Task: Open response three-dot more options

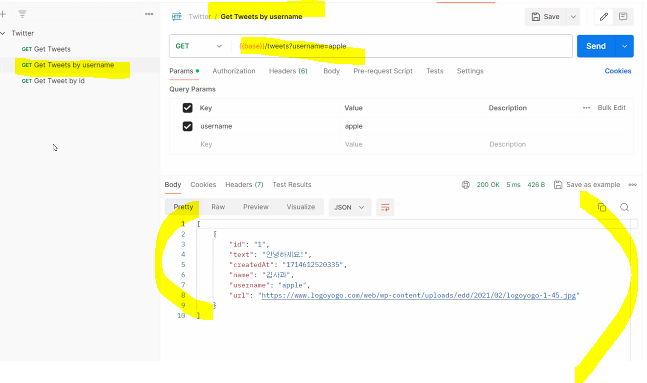Action: point(633,185)
